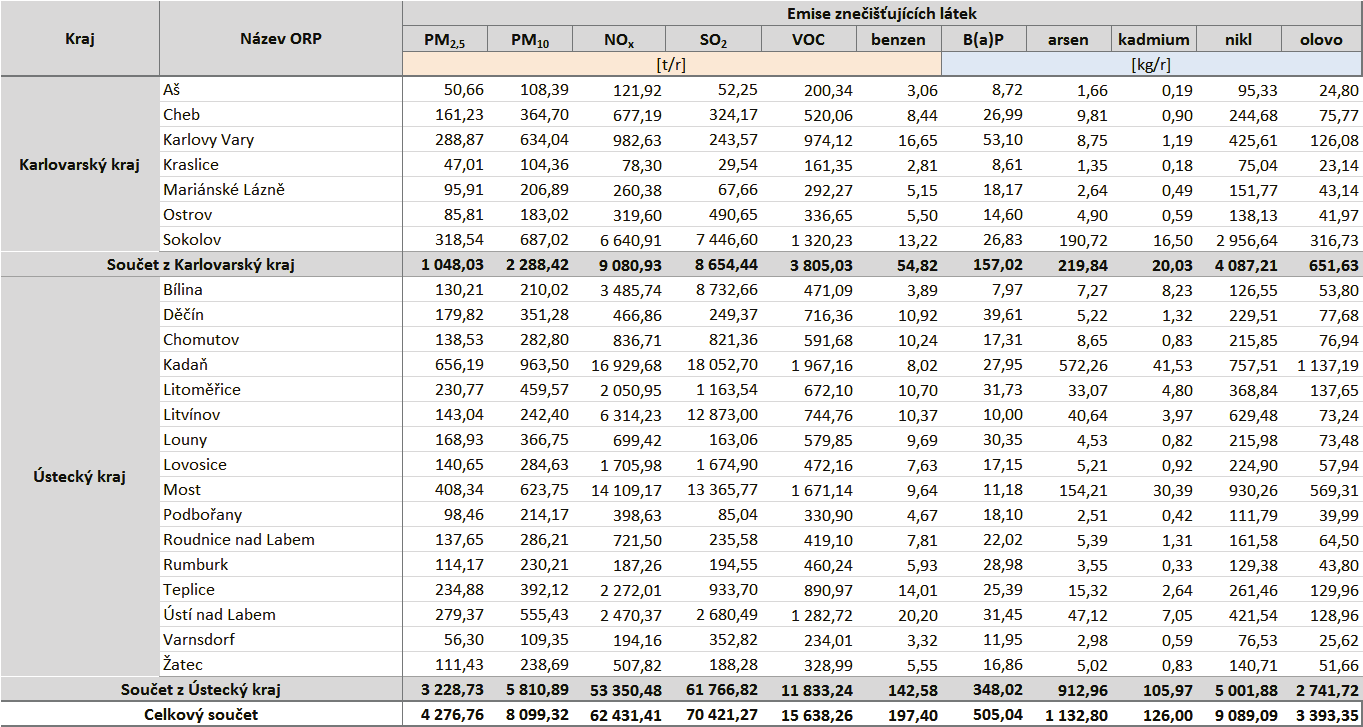Viewport: 1363px width, 727px height.
Task: Click the 'Bílina' row name
Action: click(182, 290)
